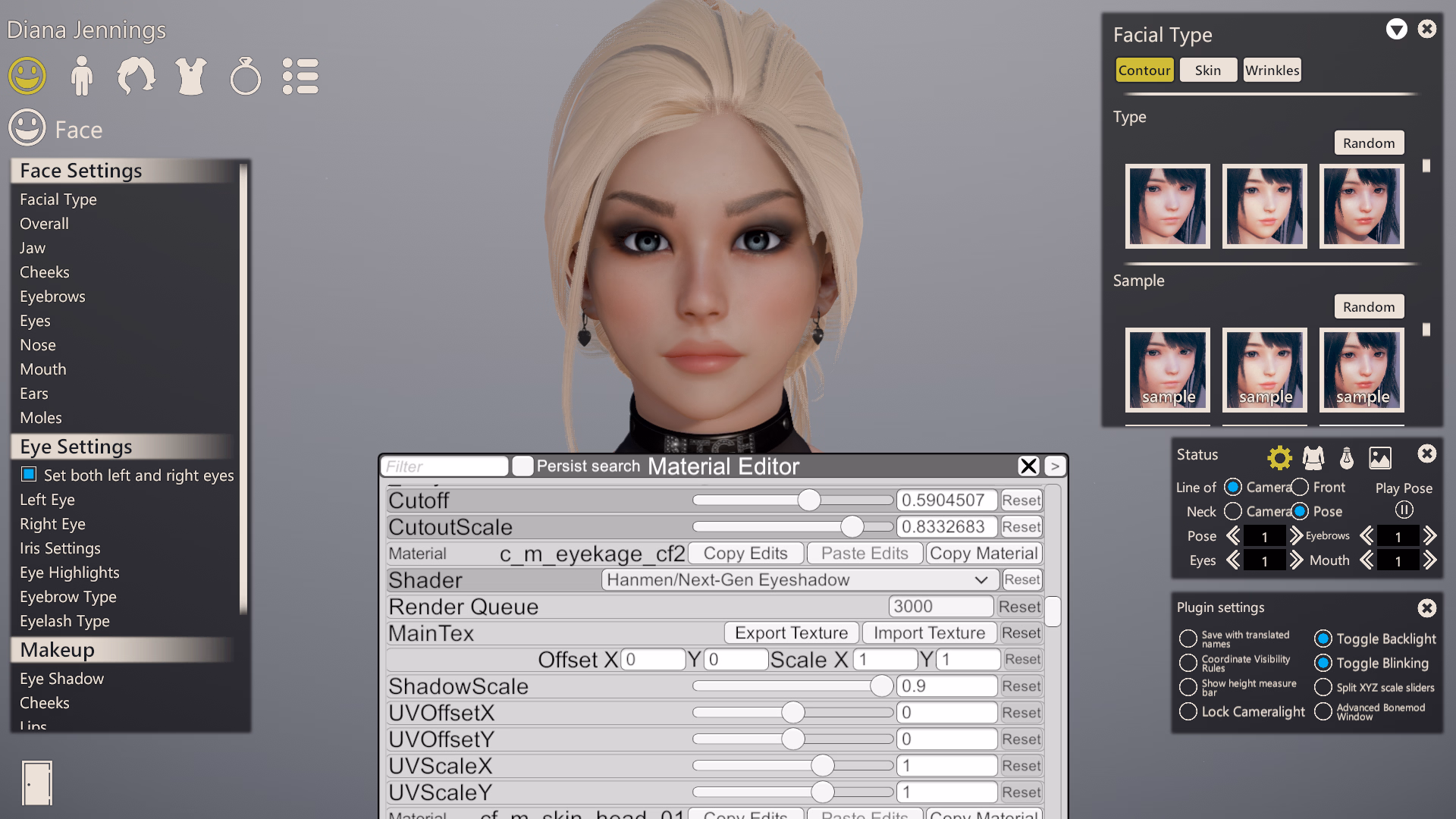Select the Clothing shirt icon

click(x=190, y=77)
